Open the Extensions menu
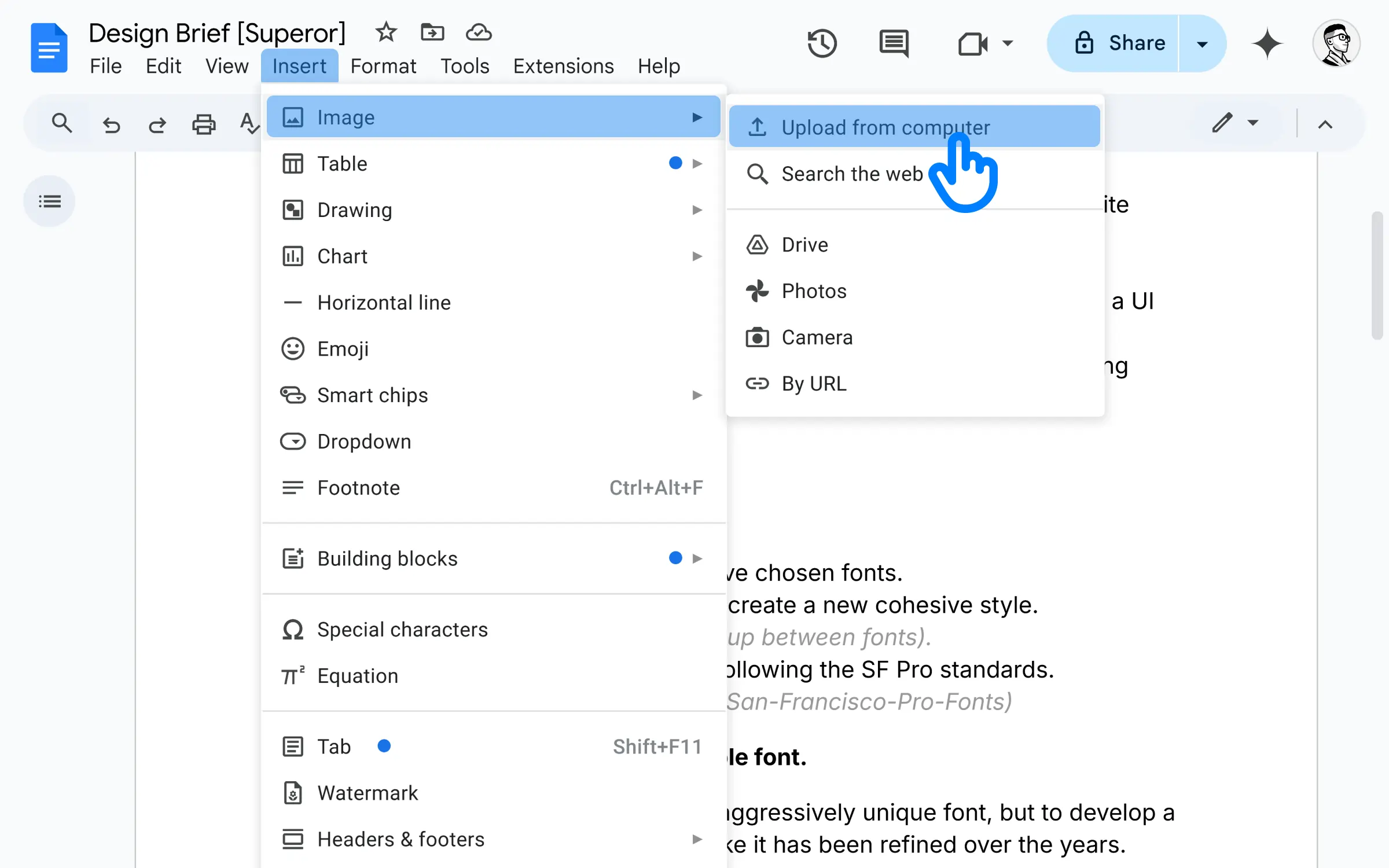Viewport: 1389px width, 868px height. [563, 66]
